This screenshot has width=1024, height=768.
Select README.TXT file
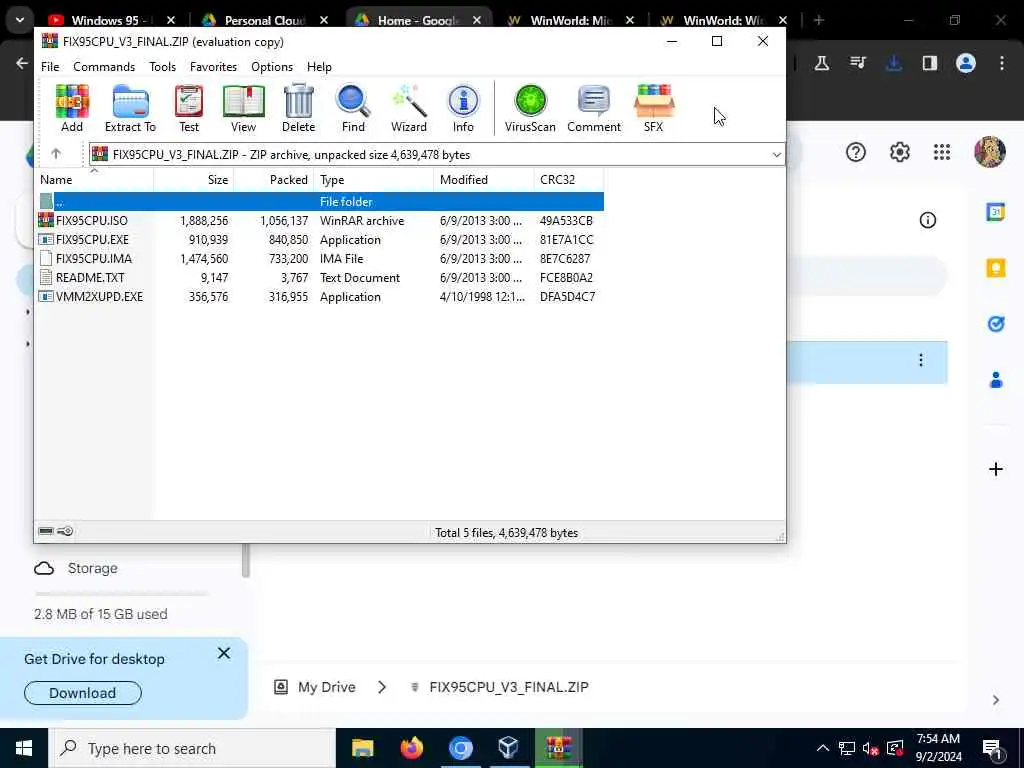coord(319,278)
